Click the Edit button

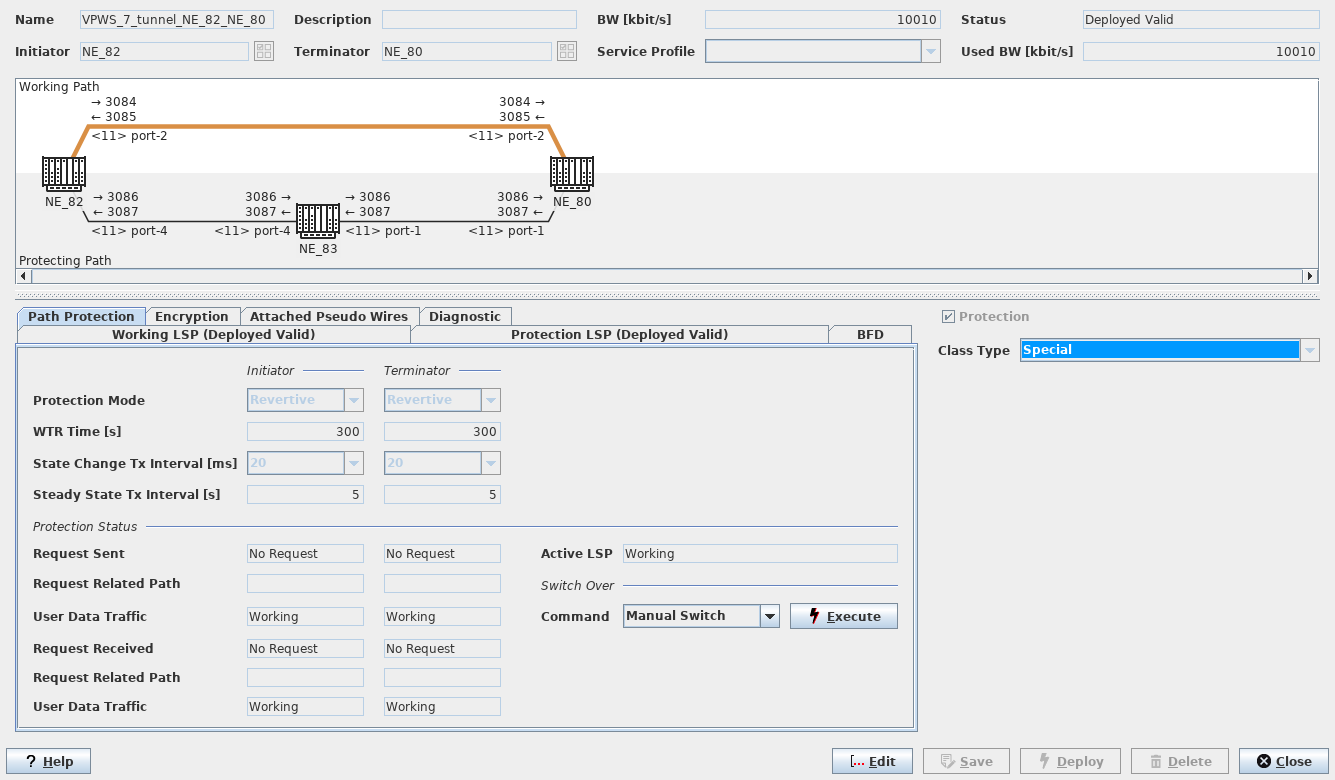pos(871,761)
